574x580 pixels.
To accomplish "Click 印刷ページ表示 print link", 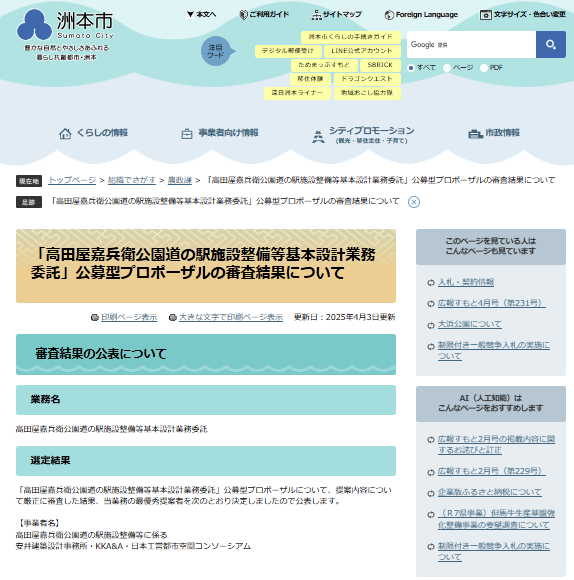I will coord(129,317).
